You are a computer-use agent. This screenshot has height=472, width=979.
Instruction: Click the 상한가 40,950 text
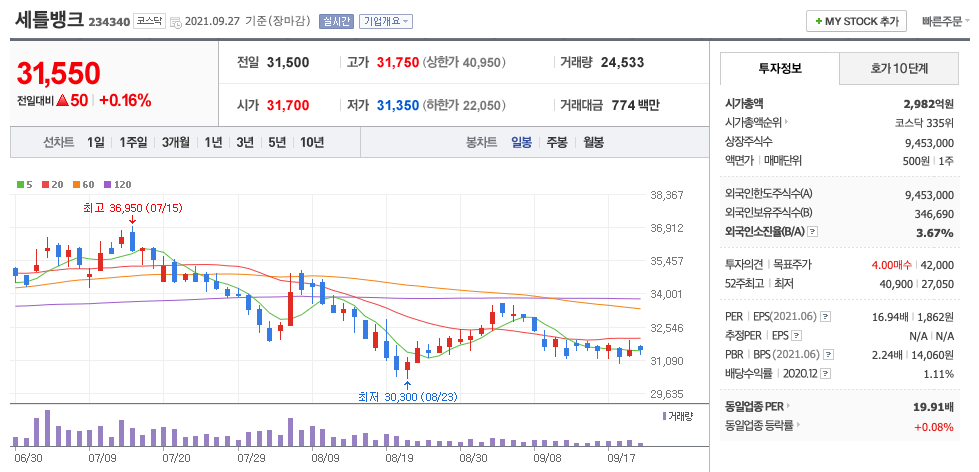point(464,62)
